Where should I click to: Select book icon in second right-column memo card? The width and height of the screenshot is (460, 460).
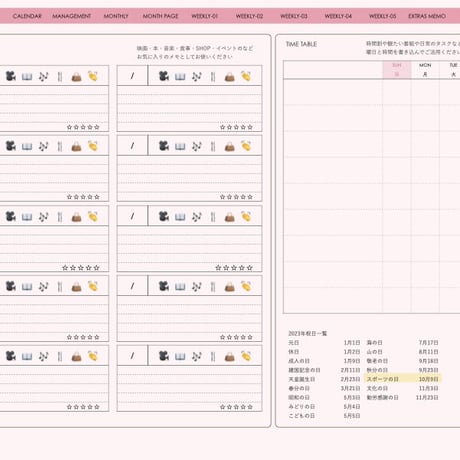180,147
